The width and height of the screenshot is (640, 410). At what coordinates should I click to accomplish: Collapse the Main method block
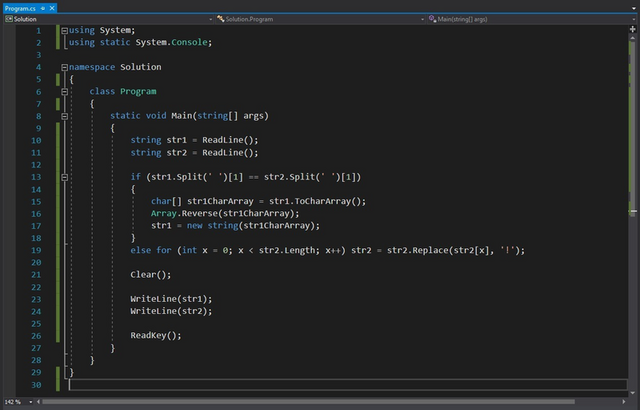point(64,116)
